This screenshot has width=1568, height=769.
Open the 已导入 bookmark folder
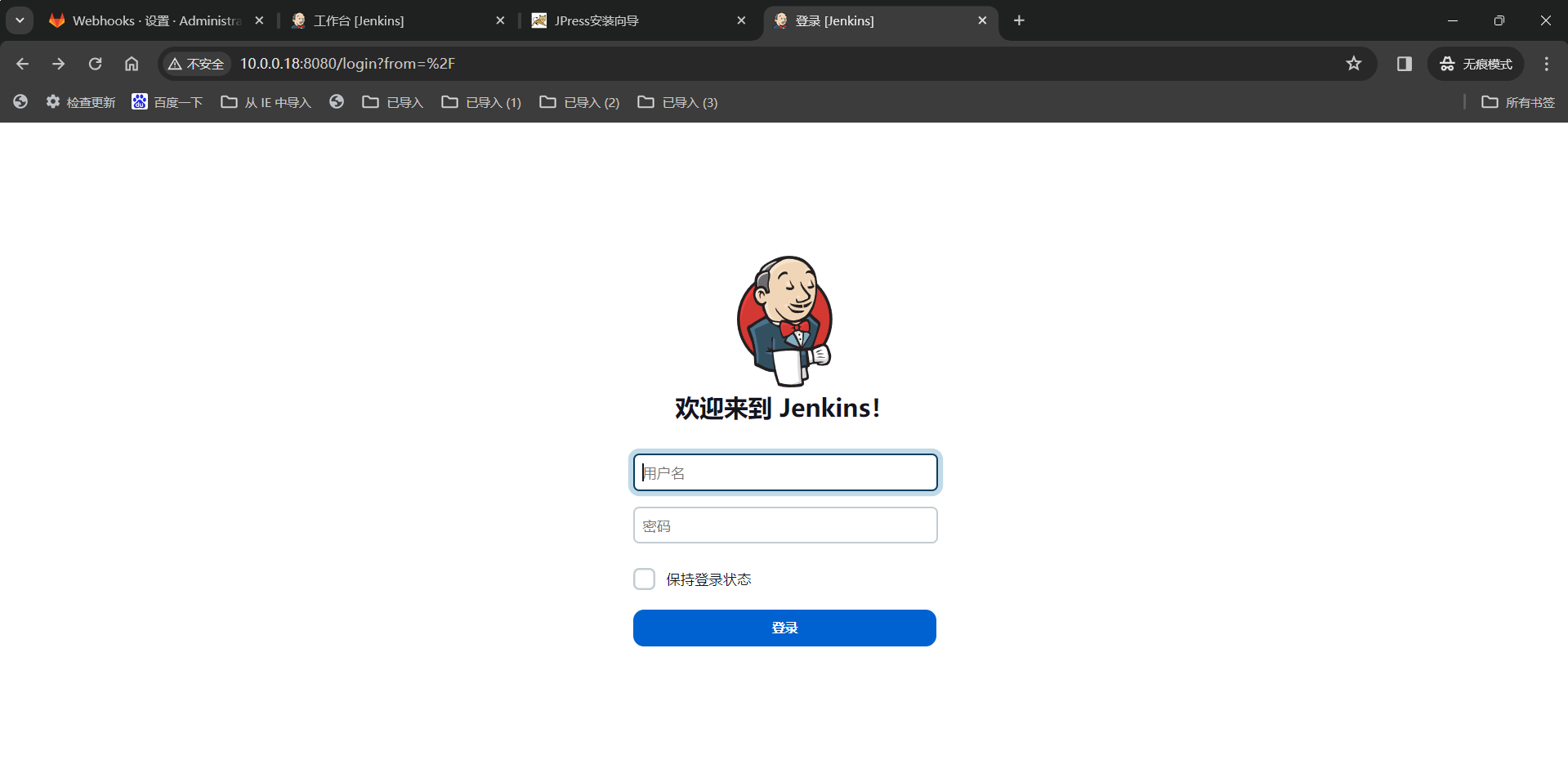393,102
